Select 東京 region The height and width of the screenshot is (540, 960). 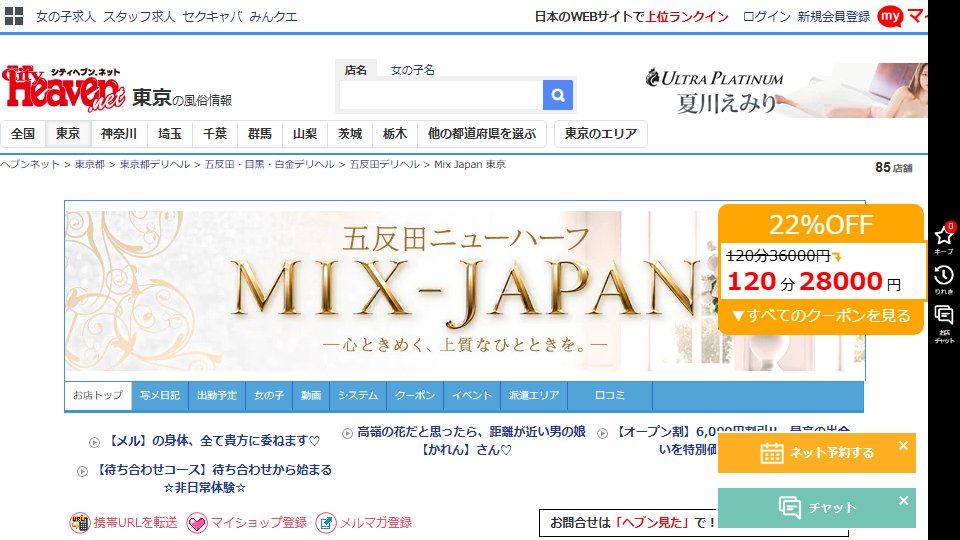[68, 133]
